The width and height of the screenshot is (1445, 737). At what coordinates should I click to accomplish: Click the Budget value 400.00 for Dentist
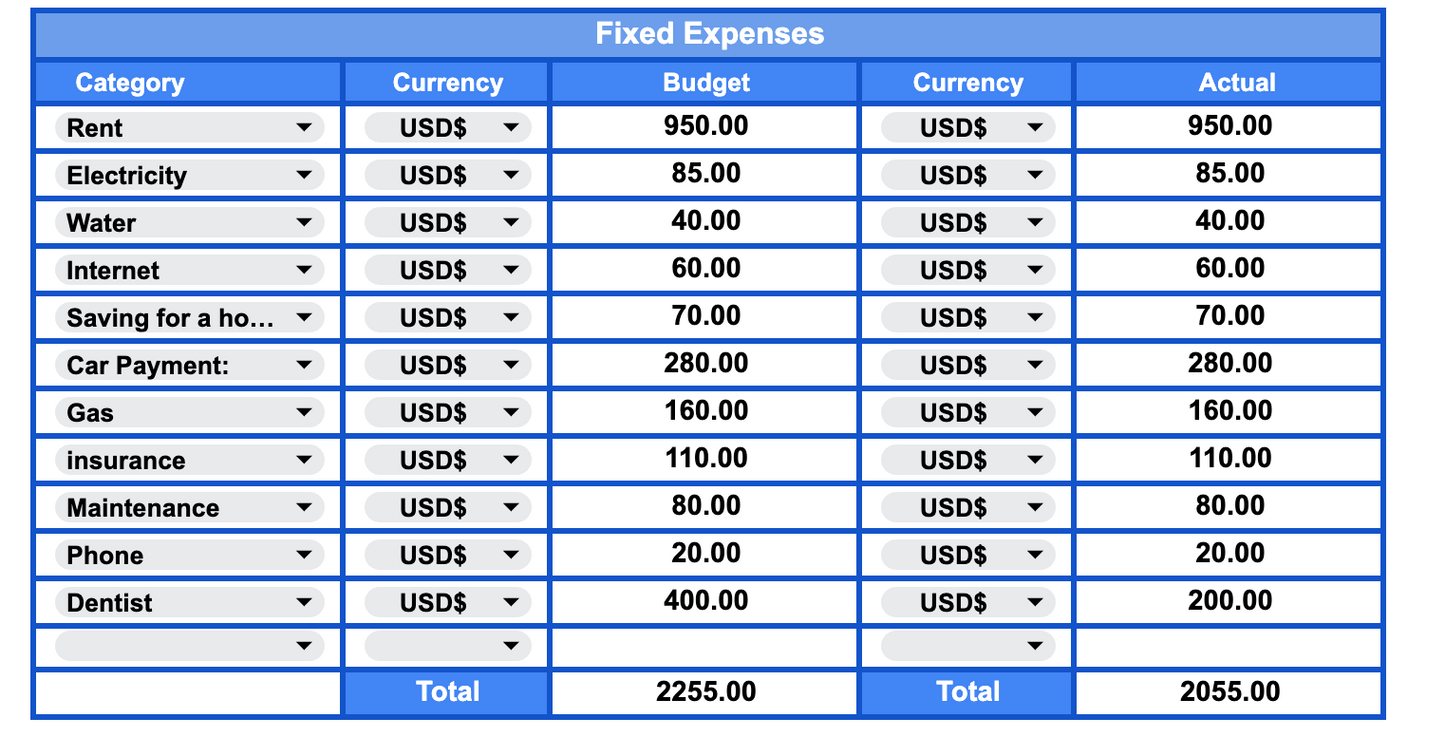[x=704, y=601]
